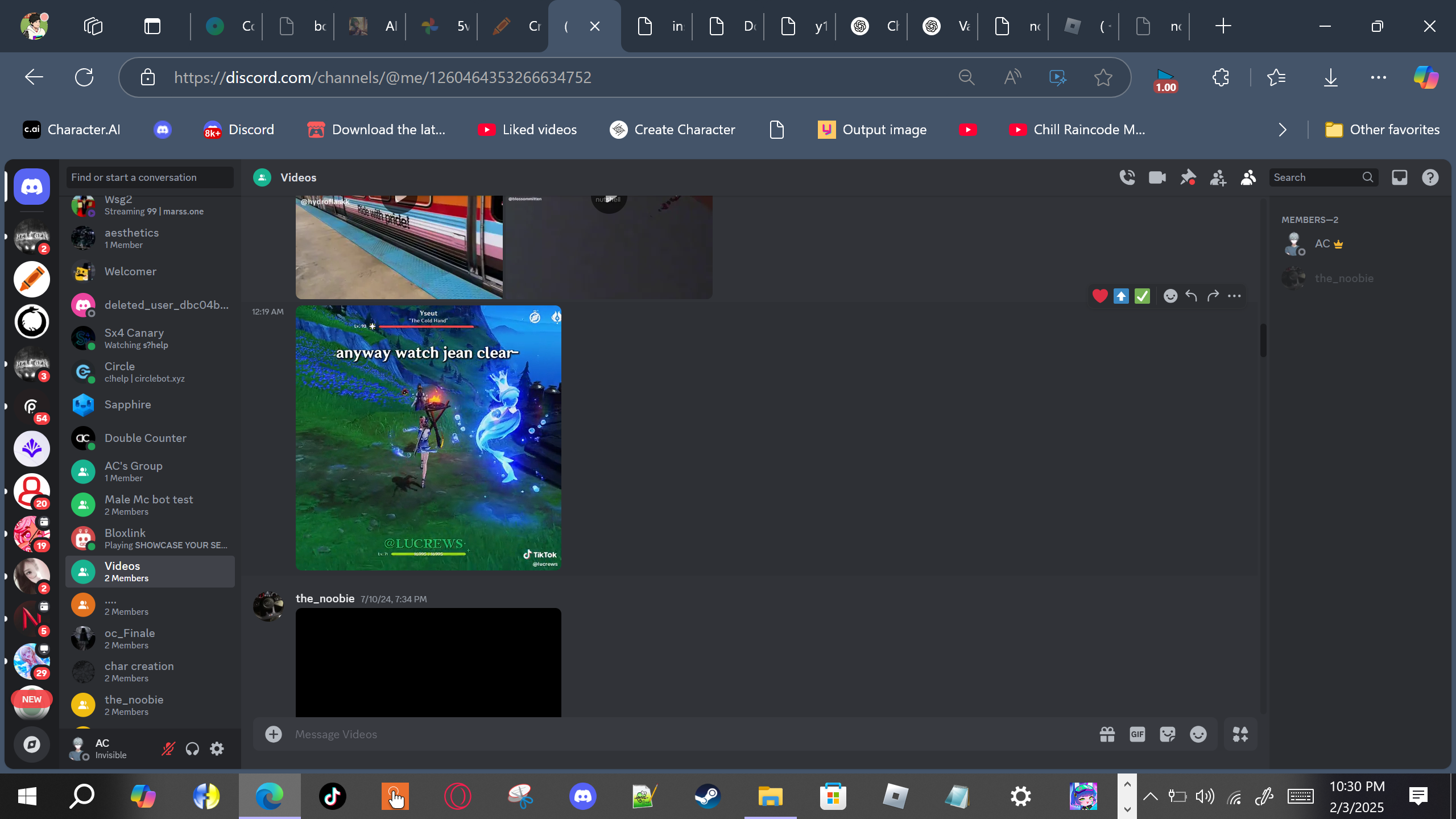Image resolution: width=1456 pixels, height=819 pixels.
Task: Open the Discover servers compass icon
Action: coord(32,744)
